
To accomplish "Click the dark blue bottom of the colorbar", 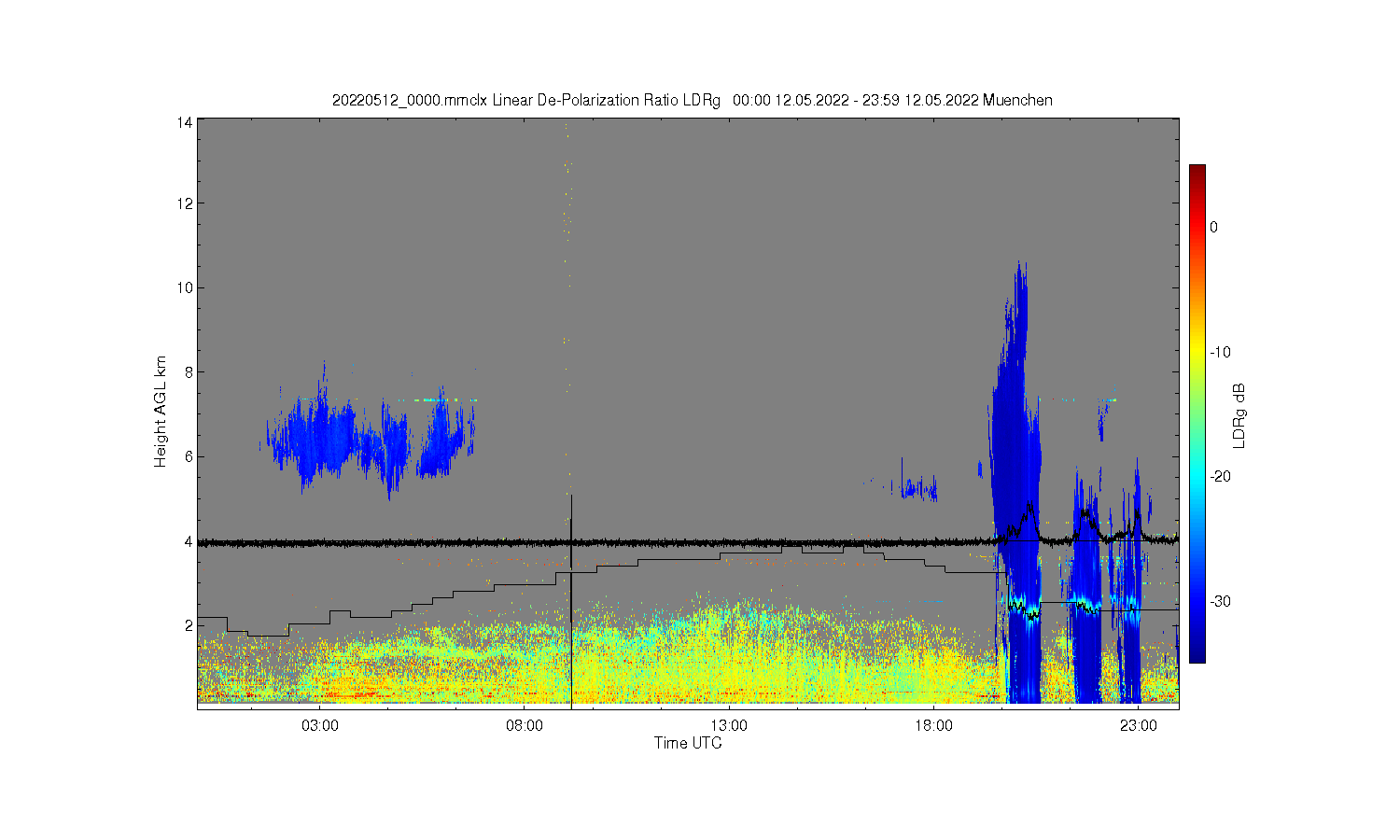I will pyautogui.click(x=1197, y=655).
